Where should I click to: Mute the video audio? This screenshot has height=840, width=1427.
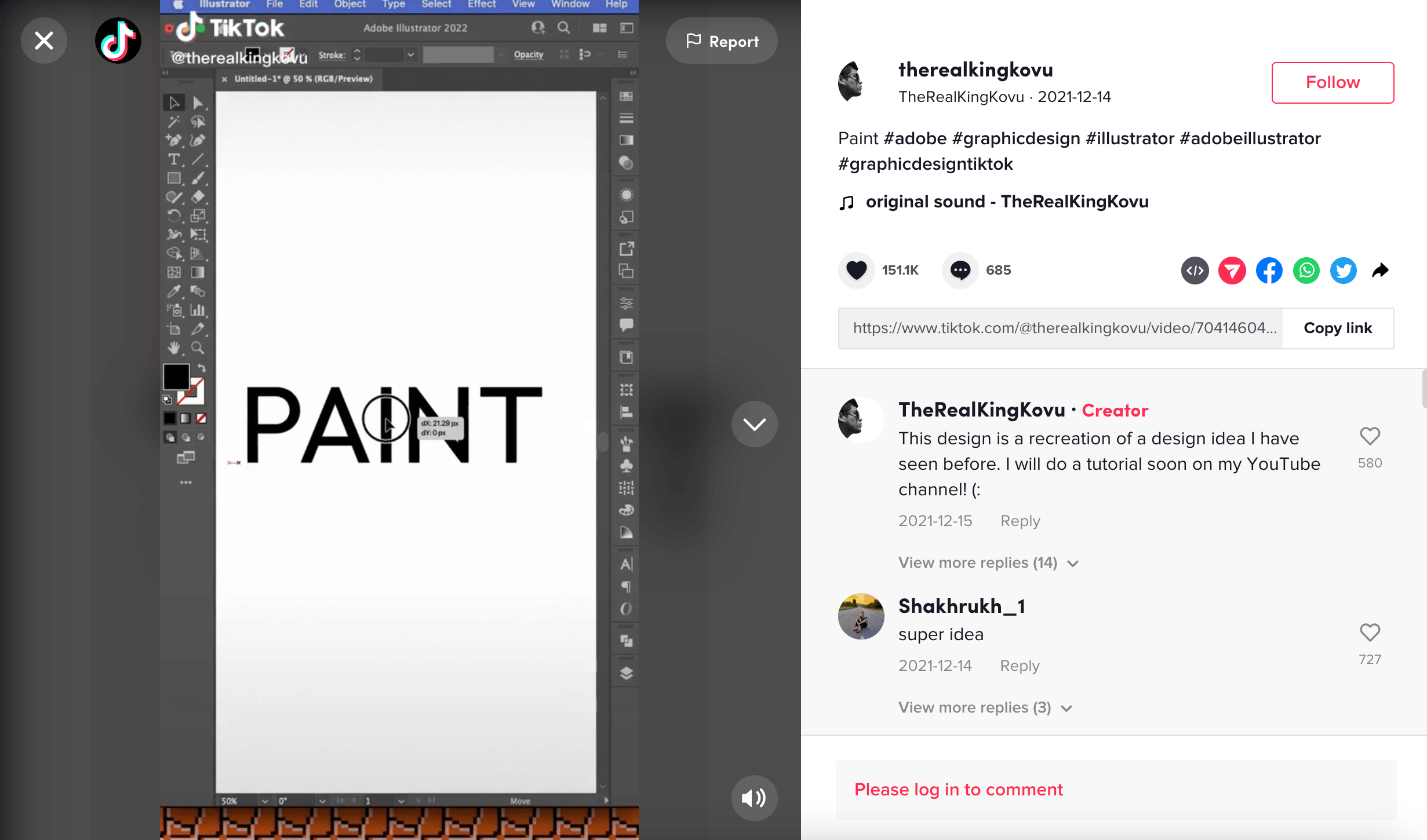753,798
